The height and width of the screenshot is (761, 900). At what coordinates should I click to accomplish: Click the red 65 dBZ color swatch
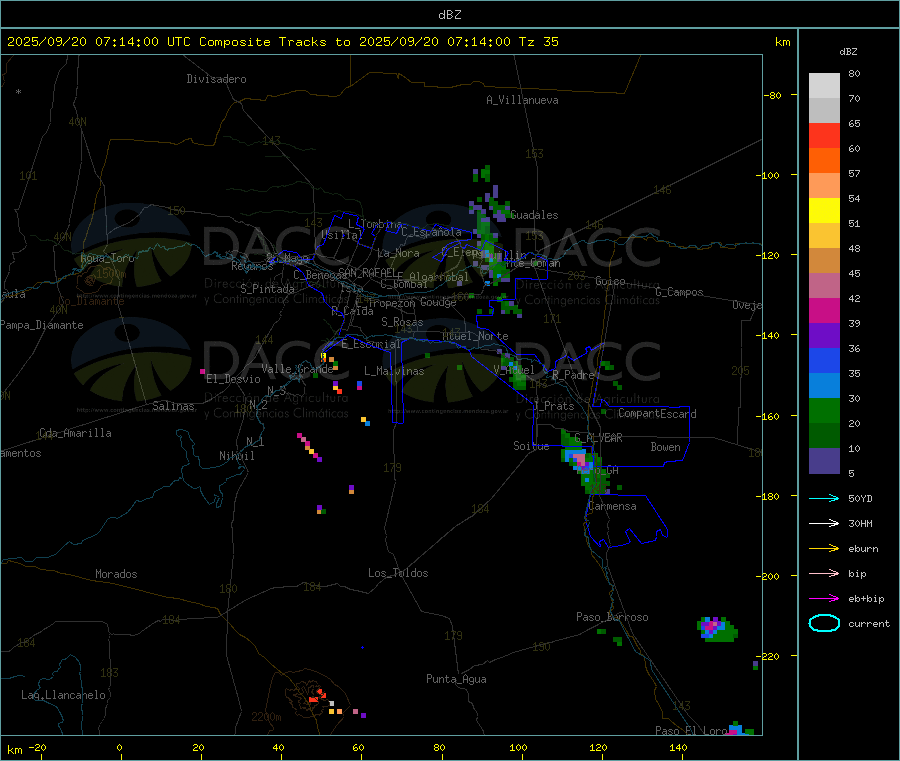click(824, 135)
